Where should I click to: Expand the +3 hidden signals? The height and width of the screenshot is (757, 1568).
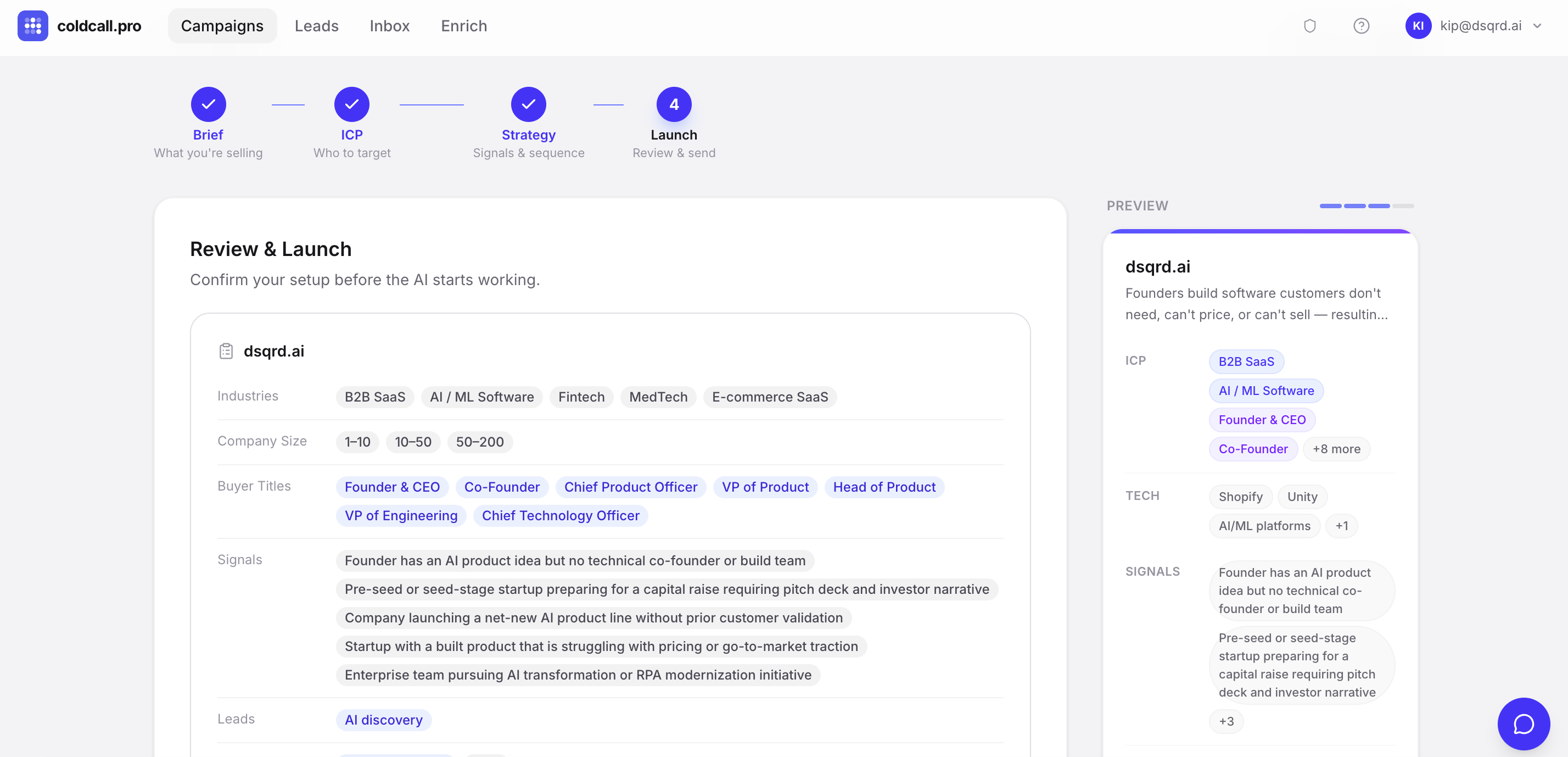click(x=1225, y=721)
